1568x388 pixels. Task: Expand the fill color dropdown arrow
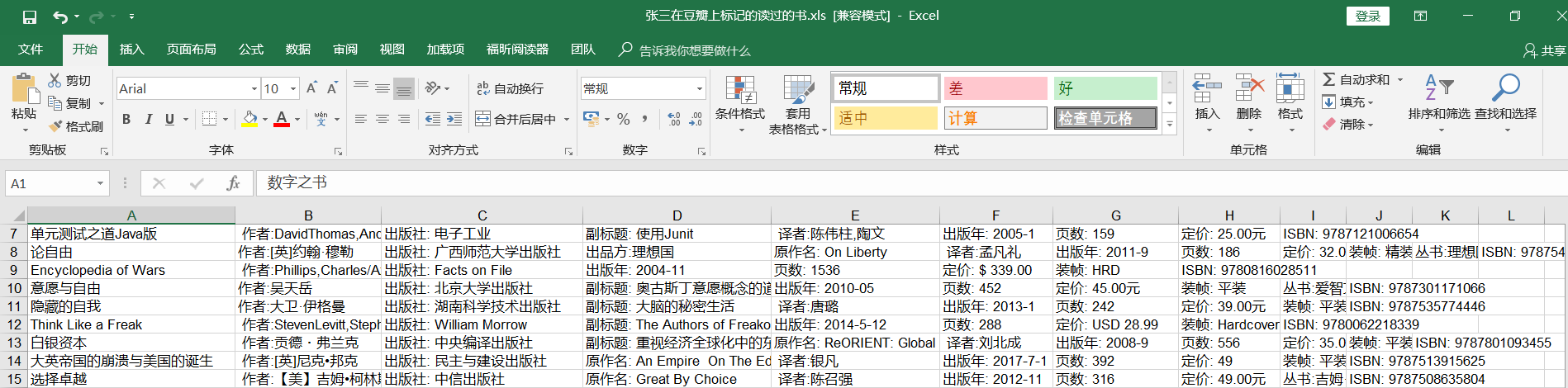(x=264, y=119)
